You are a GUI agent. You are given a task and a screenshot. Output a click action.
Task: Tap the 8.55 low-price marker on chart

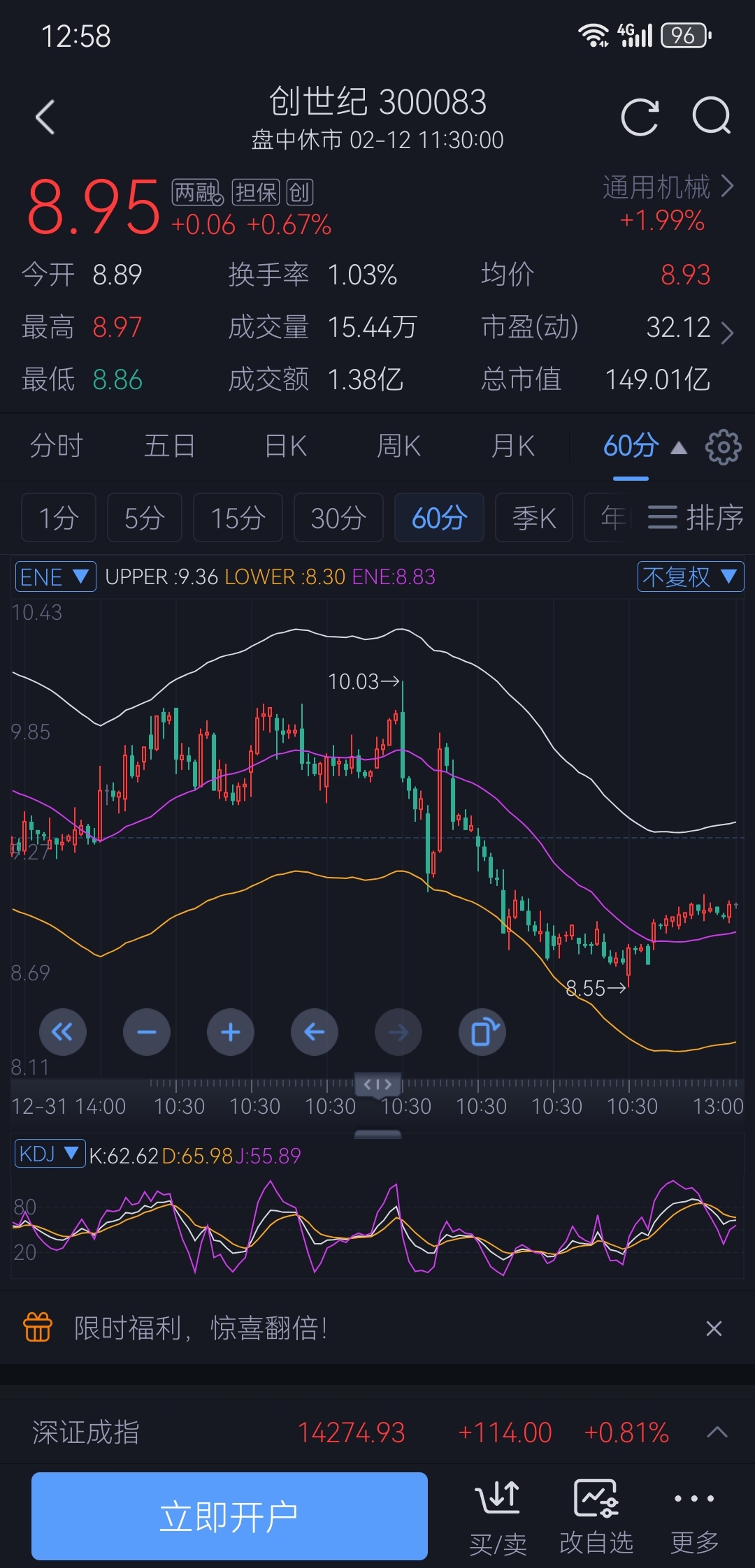click(596, 988)
